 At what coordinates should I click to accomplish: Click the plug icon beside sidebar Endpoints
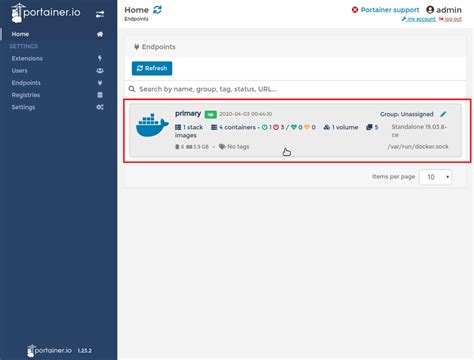pos(100,83)
